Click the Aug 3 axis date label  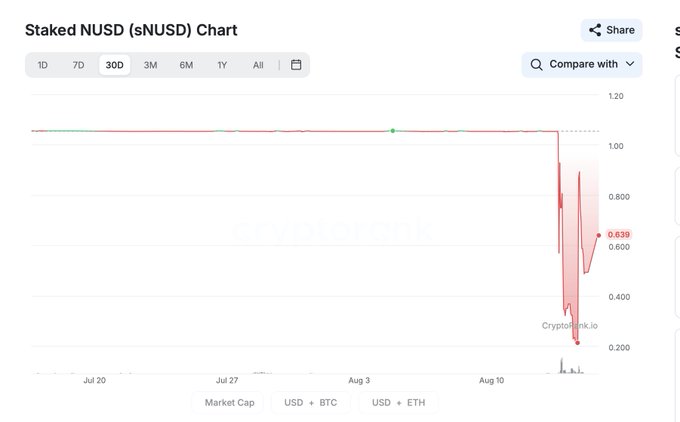pos(359,380)
